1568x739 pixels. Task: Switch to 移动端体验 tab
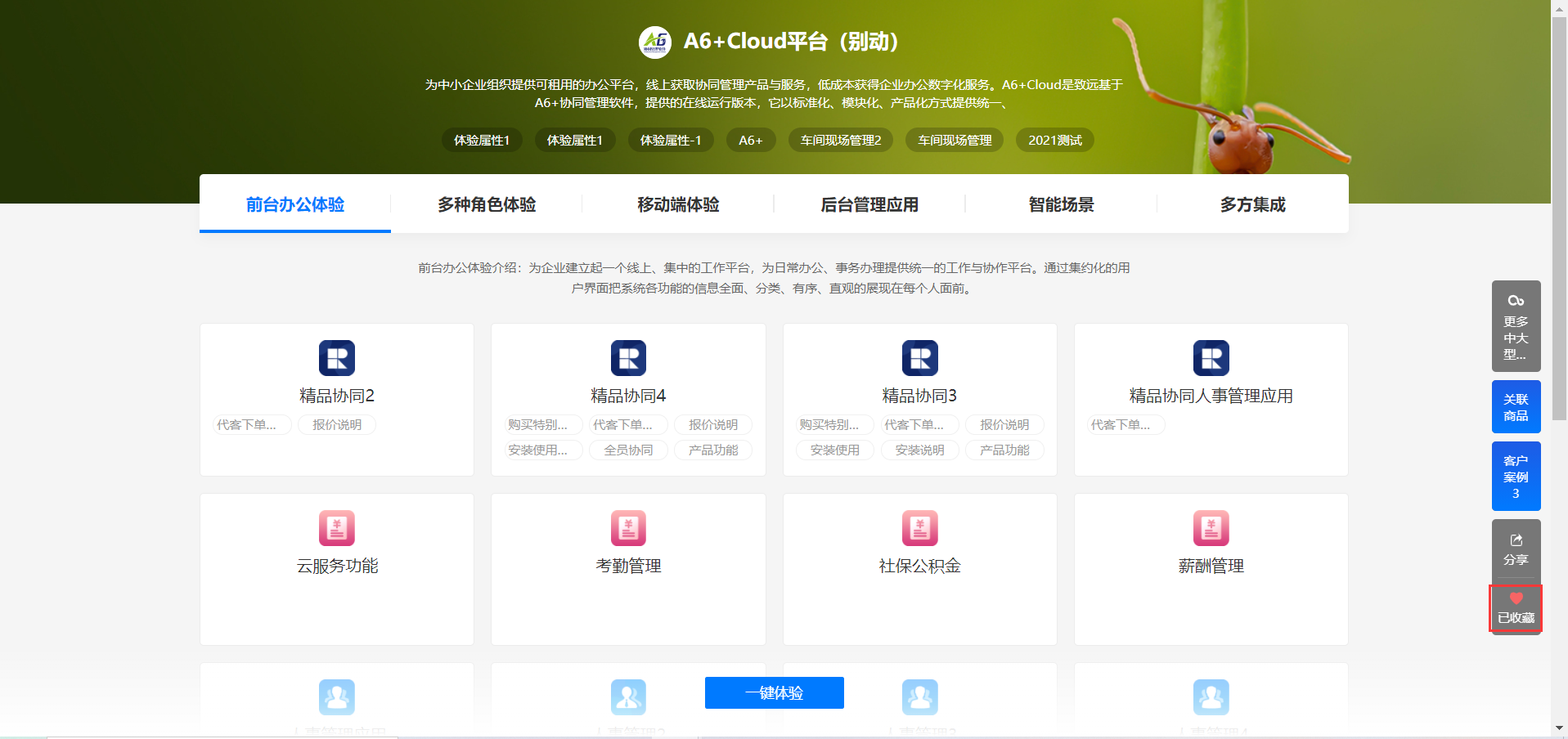[x=678, y=204]
